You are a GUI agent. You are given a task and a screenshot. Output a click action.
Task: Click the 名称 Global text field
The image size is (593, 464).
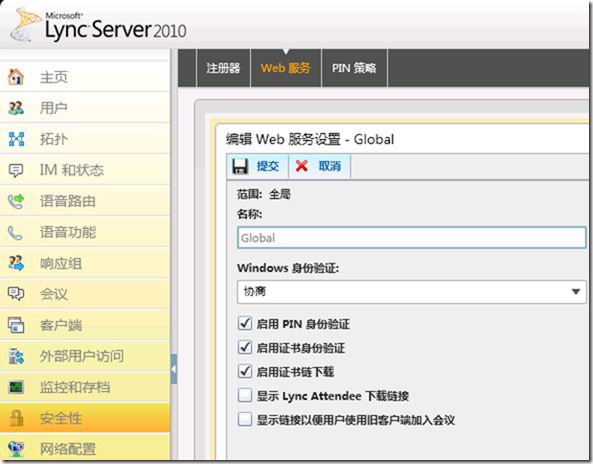[411, 237]
